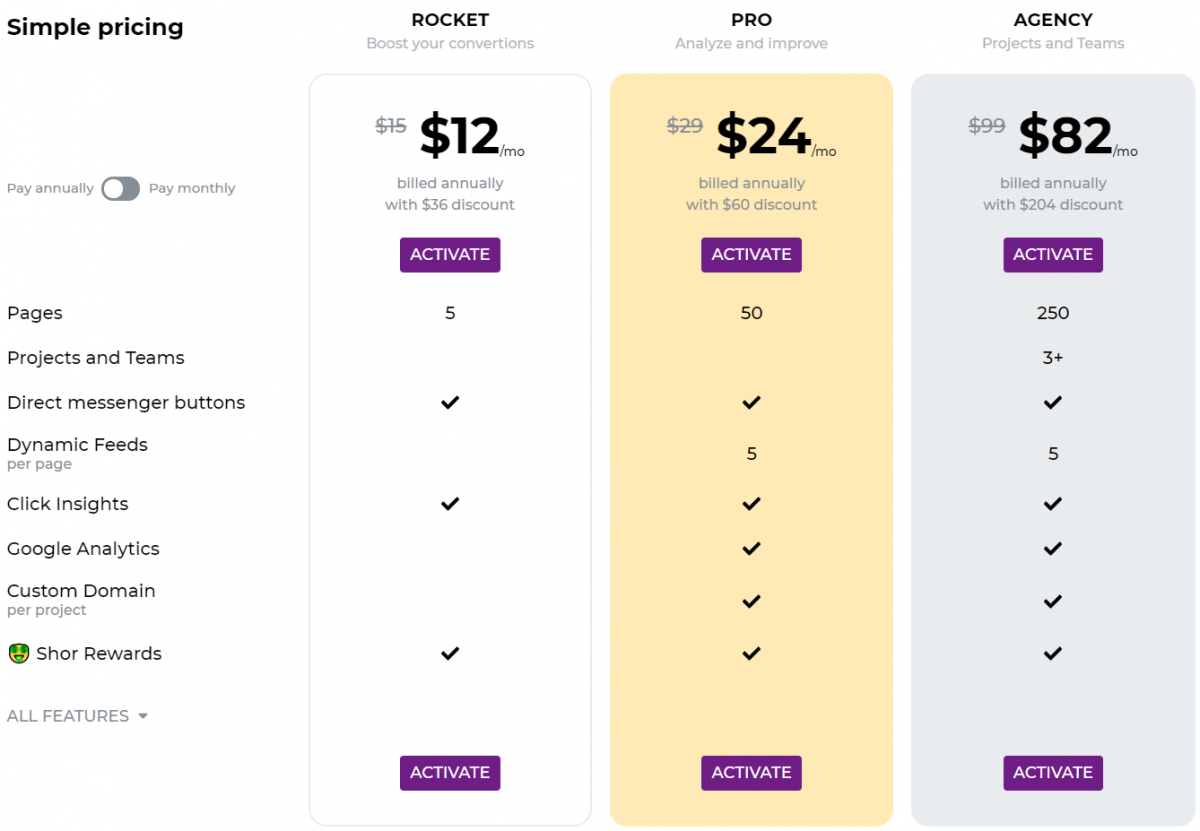Select the AGENCY plan header
Viewport: 1200px width, 831px height.
click(x=1053, y=19)
